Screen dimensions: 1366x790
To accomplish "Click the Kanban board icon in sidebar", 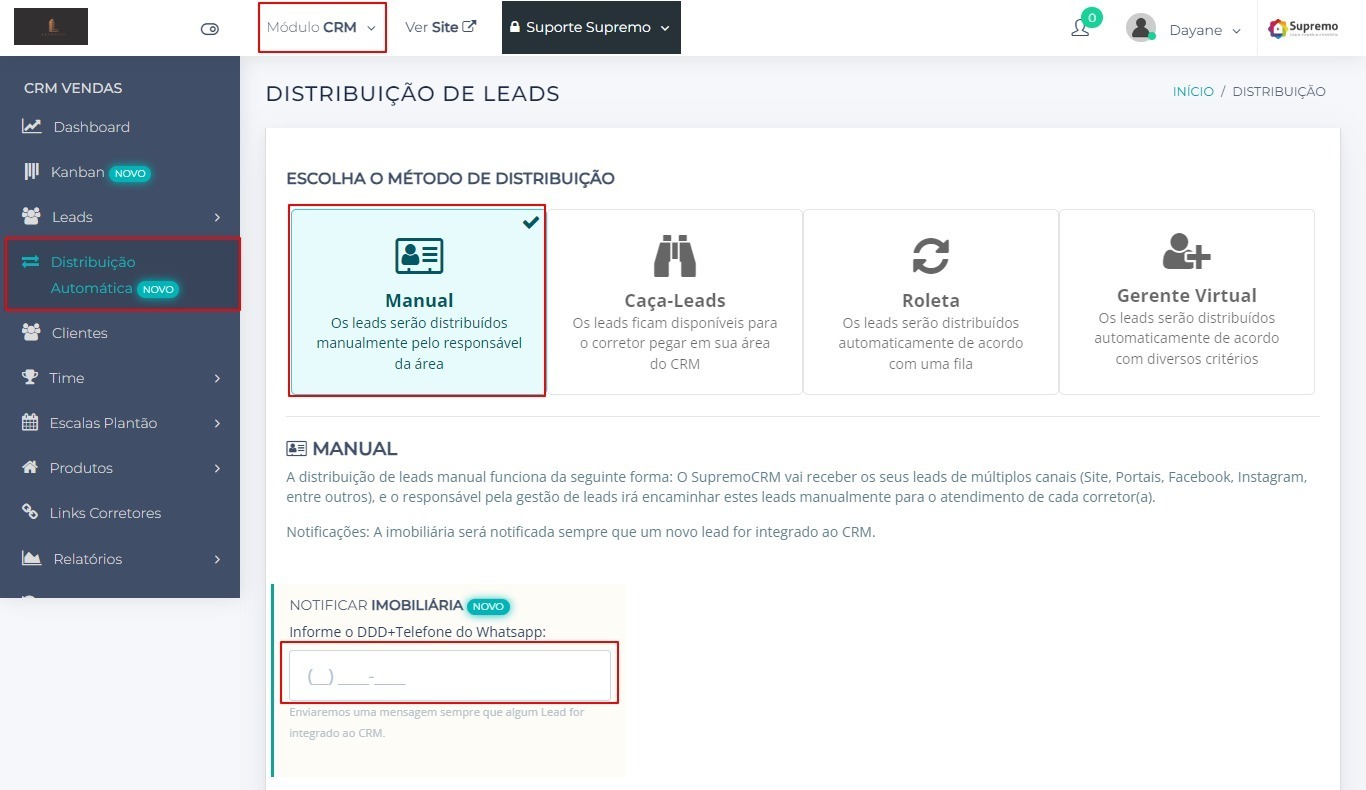I will click(31, 172).
